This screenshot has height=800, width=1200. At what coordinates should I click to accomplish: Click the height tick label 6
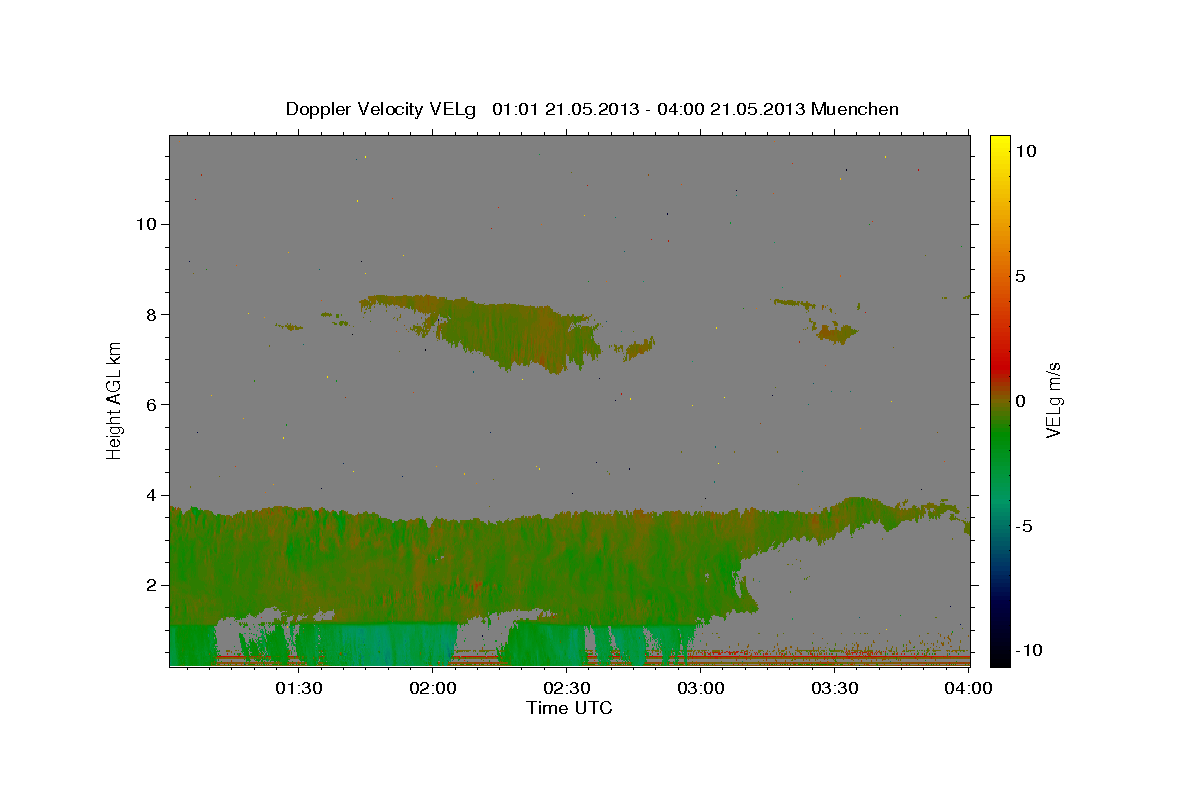pos(150,404)
